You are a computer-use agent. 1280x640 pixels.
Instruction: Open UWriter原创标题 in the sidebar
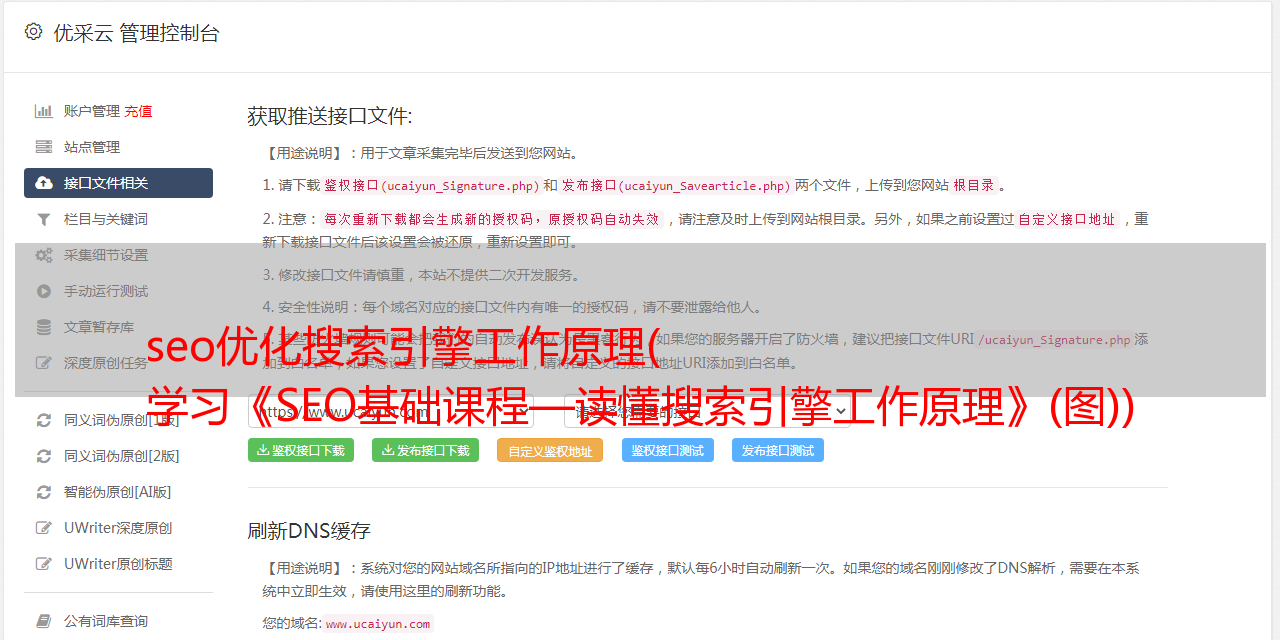118,564
